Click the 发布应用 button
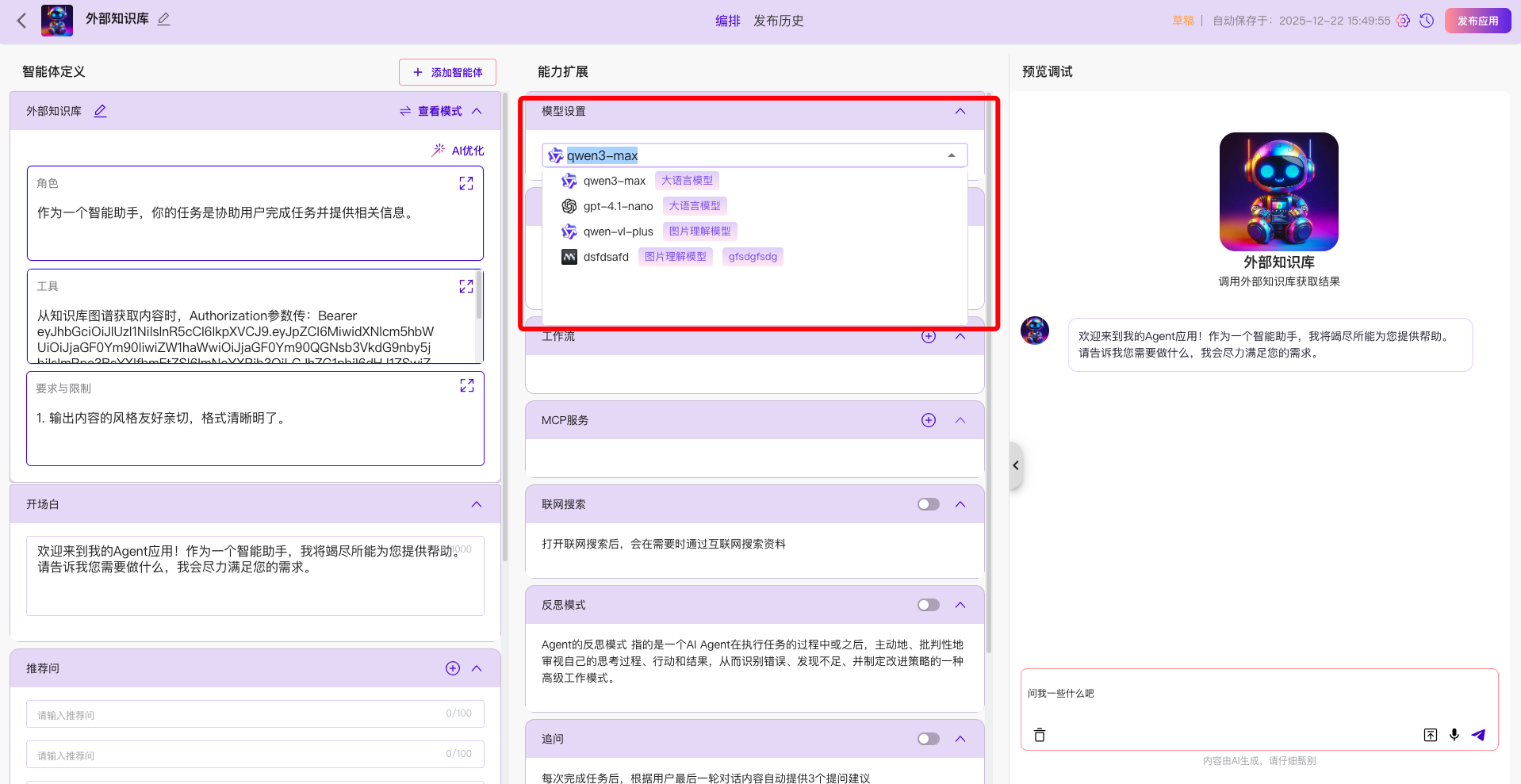 coord(1477,21)
